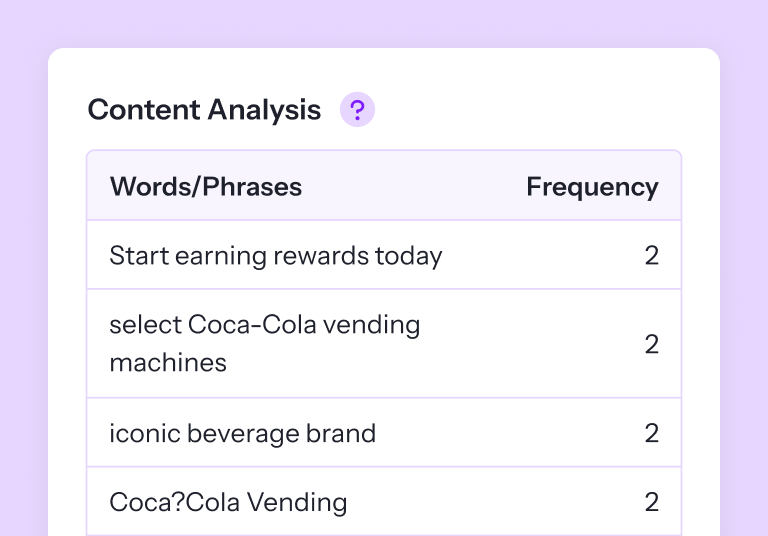Screen dimensions: 768x536
Task: Select the "iconic beverage brand" phrase
Action: point(242,434)
